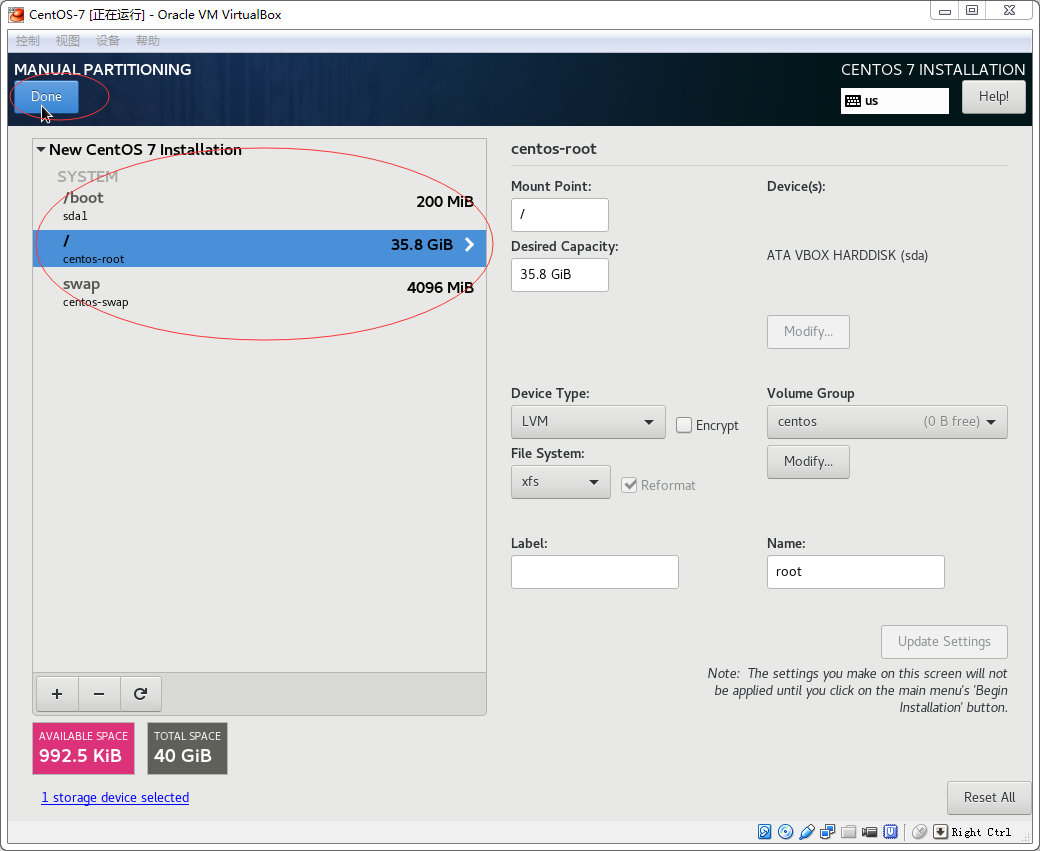Open the Volume Group centos dropdown
The height and width of the screenshot is (851, 1040).
point(887,422)
